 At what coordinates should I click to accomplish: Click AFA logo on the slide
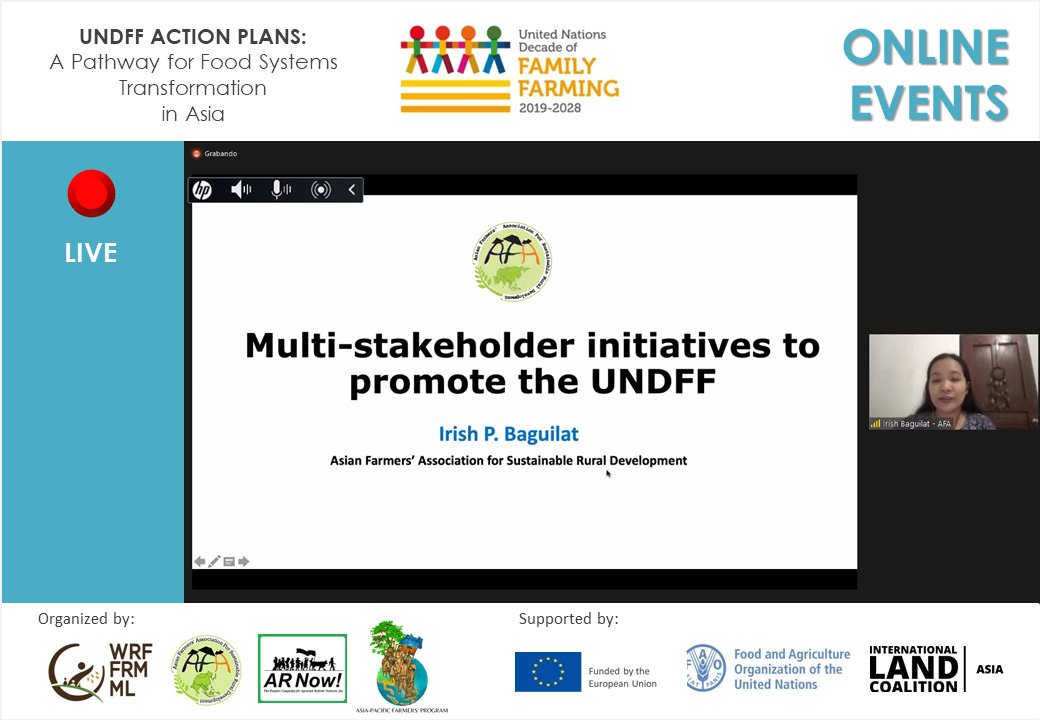512,261
